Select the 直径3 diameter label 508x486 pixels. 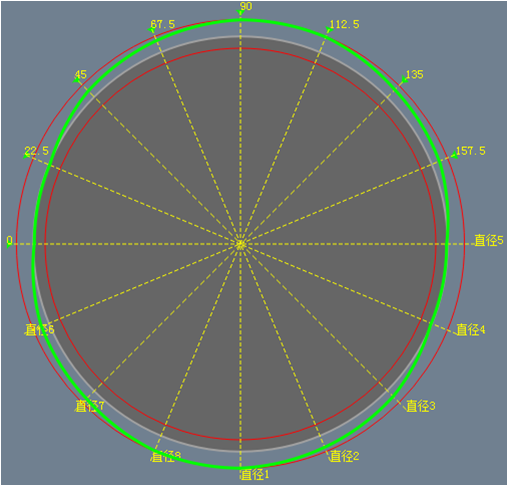(x=421, y=406)
